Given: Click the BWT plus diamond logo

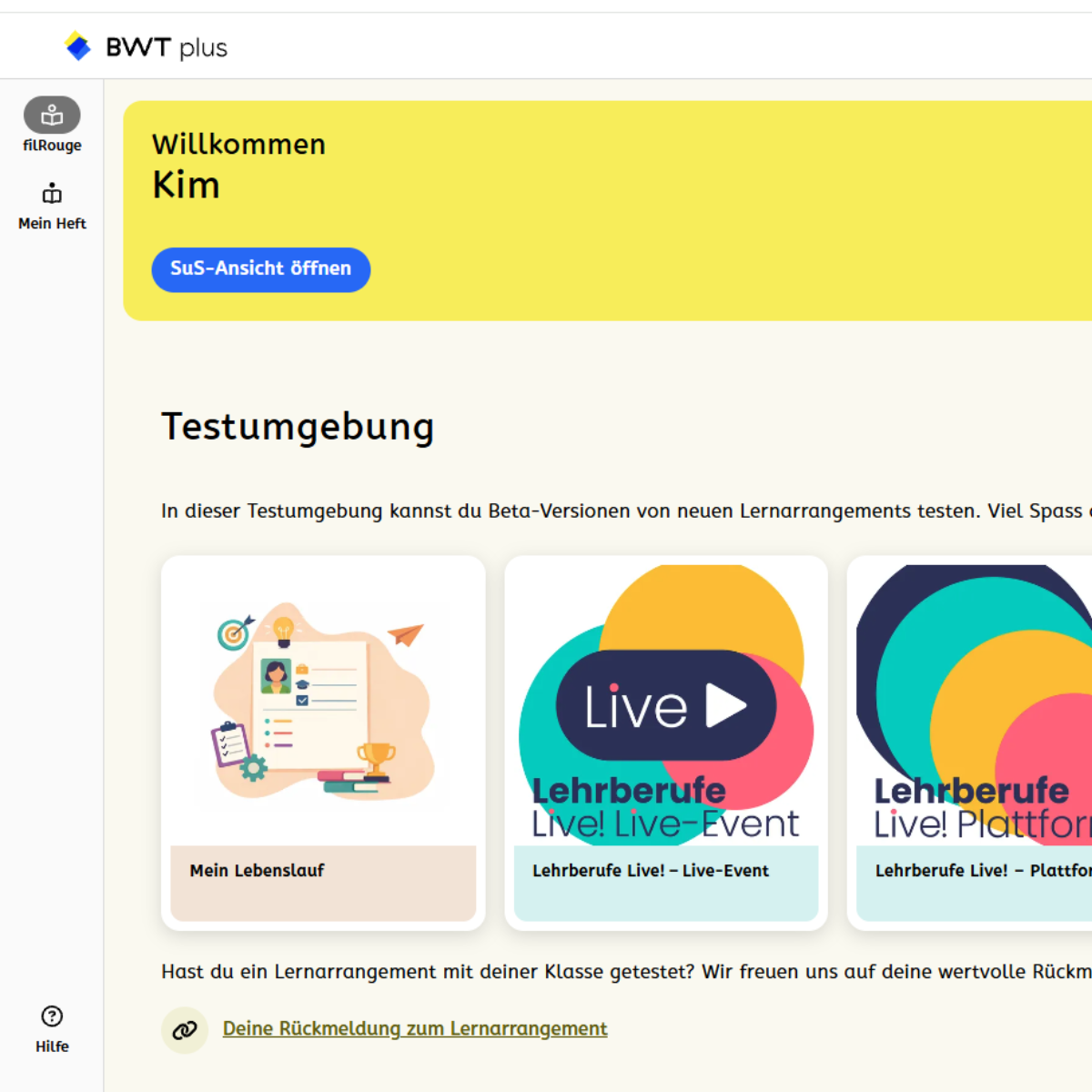Looking at the screenshot, I should tap(78, 46).
